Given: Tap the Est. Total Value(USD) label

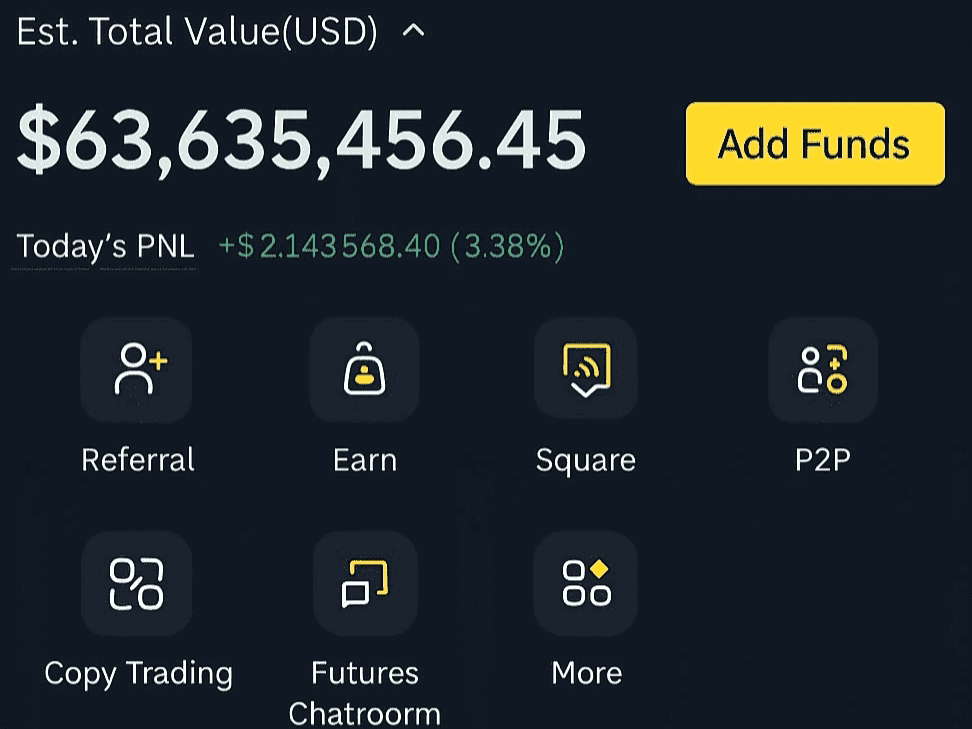Looking at the screenshot, I should (x=197, y=31).
